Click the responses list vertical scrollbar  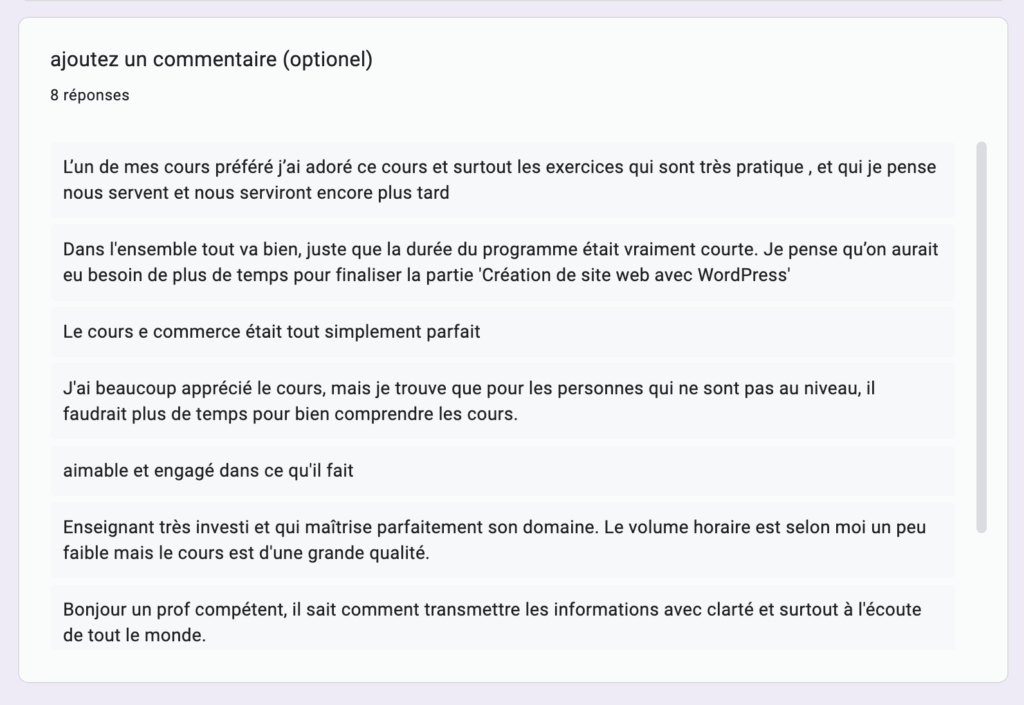[x=981, y=337]
